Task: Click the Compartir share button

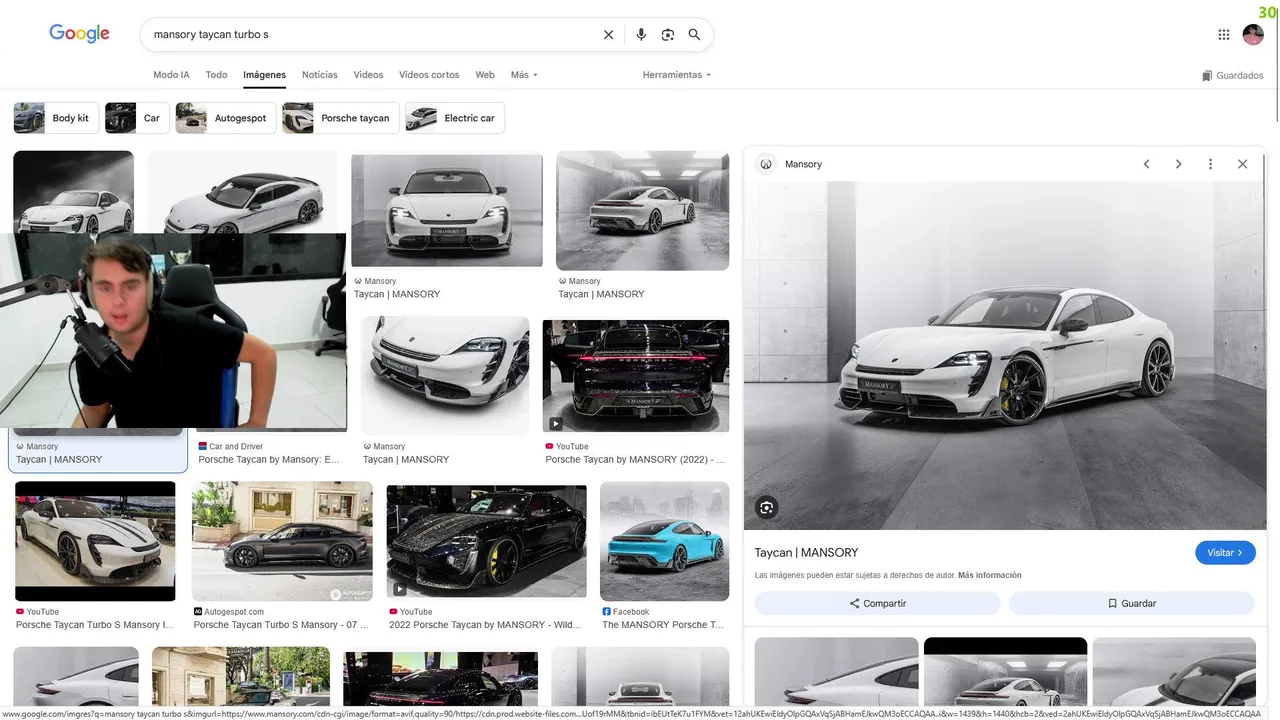Action: pos(878,603)
